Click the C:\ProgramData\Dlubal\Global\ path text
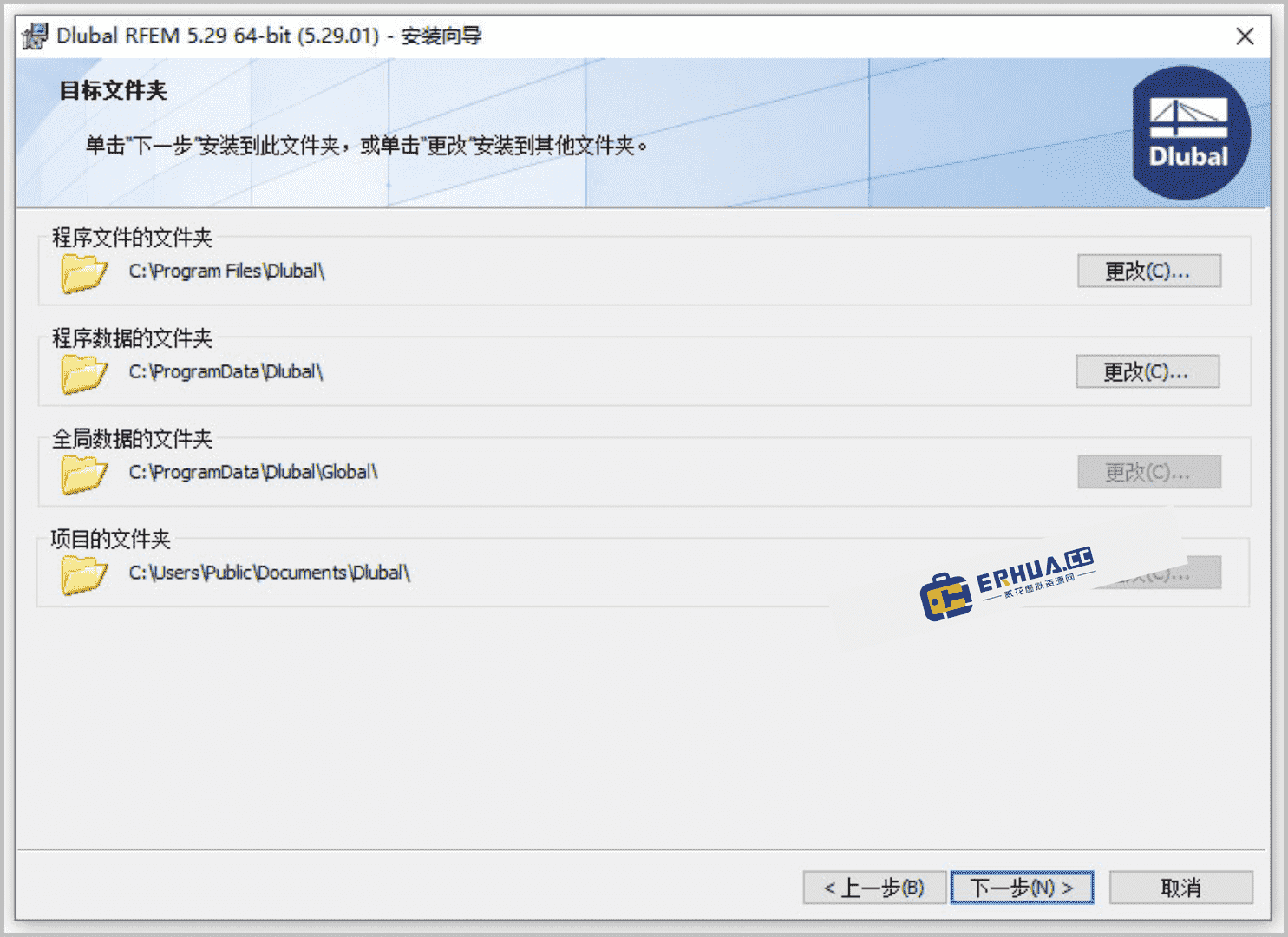 point(253,472)
